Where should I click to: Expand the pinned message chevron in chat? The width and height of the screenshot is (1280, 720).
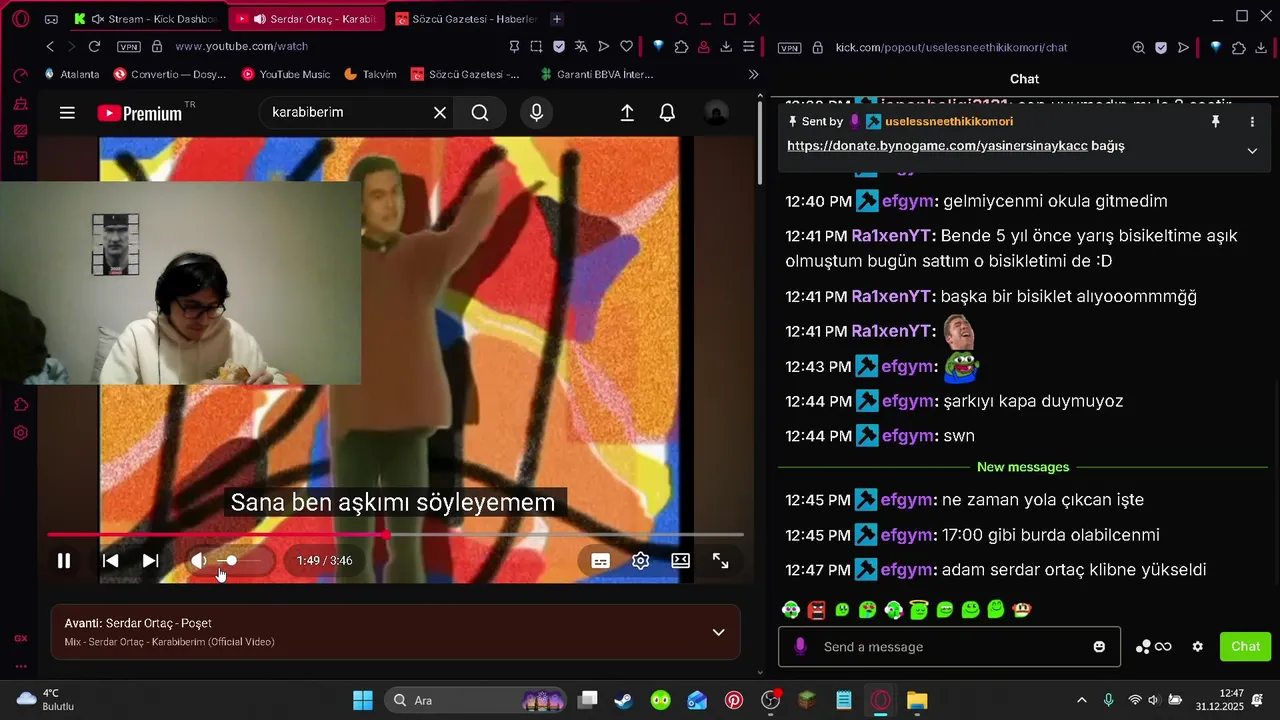(1252, 151)
